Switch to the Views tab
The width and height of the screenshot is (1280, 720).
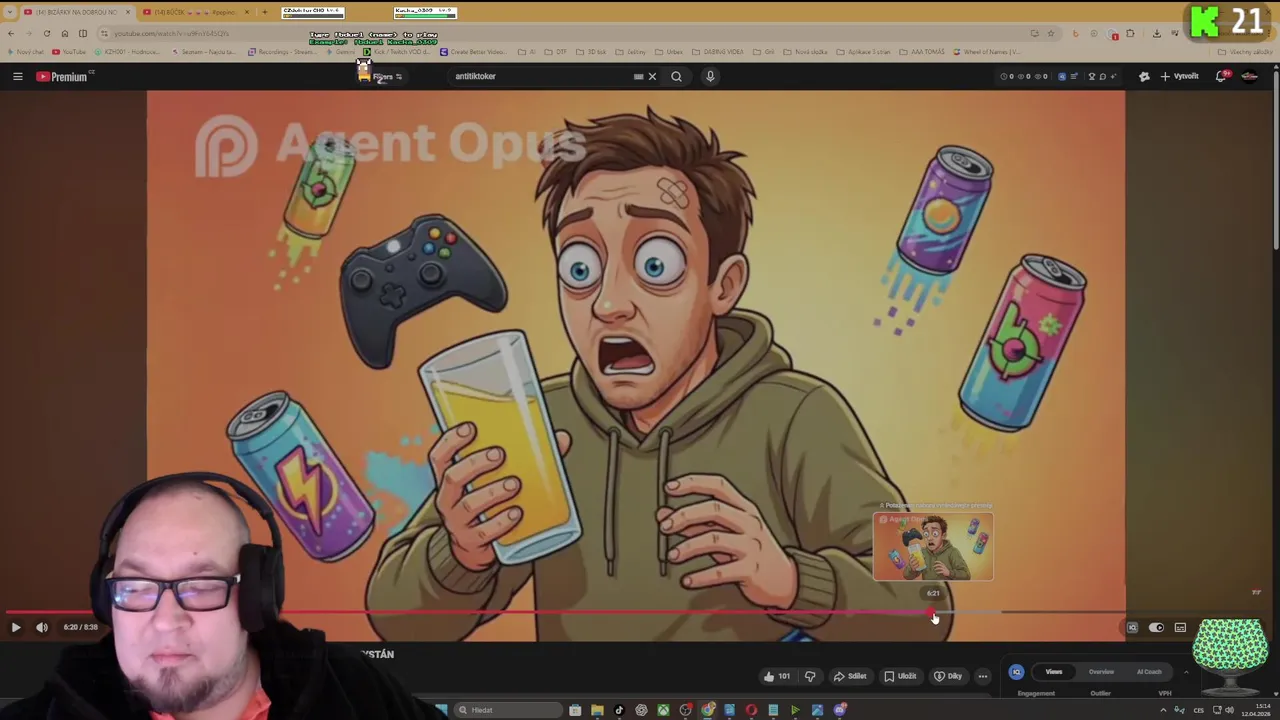pyautogui.click(x=1054, y=672)
